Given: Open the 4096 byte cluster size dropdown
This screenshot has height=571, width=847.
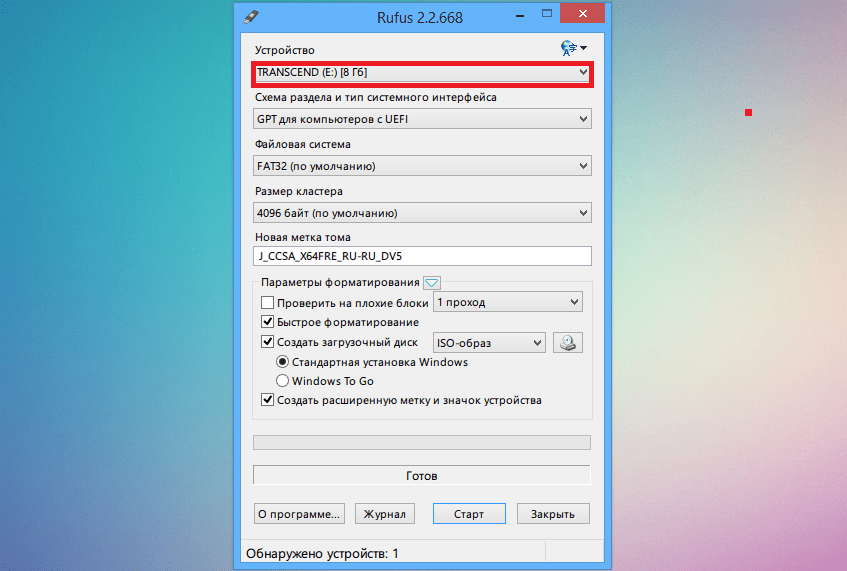Looking at the screenshot, I should click(x=422, y=213).
